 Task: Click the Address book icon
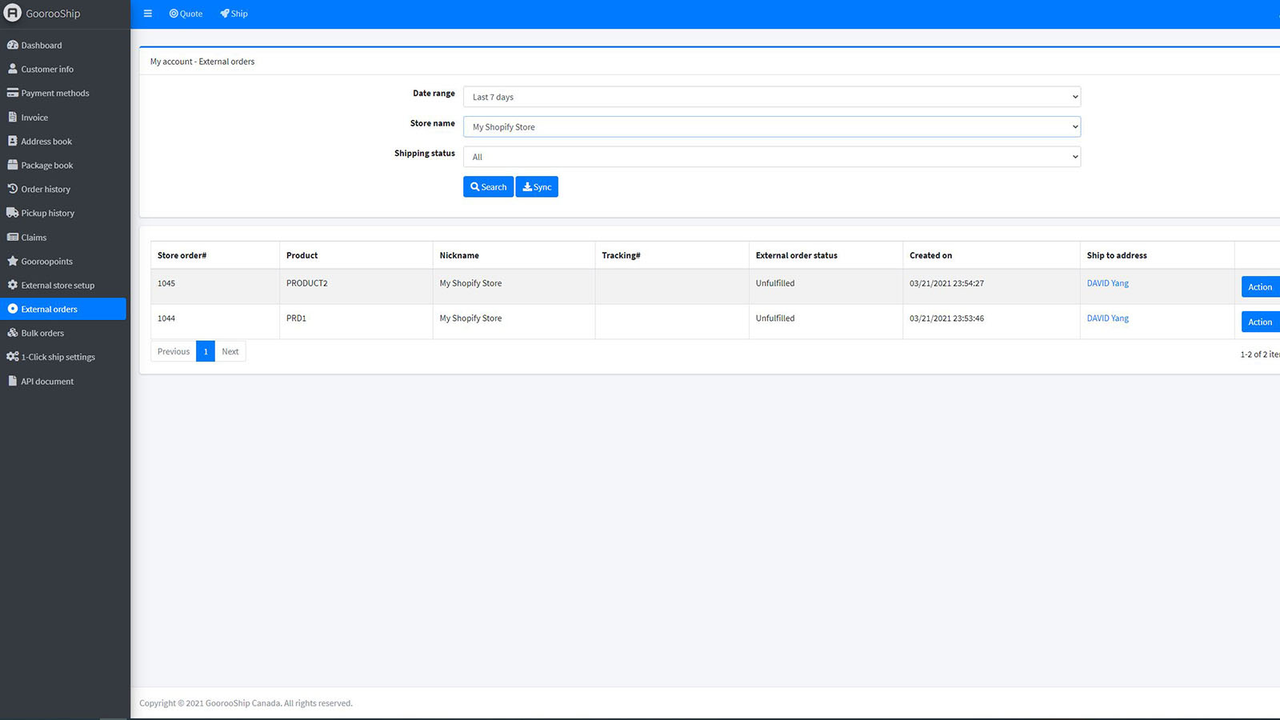(13, 140)
